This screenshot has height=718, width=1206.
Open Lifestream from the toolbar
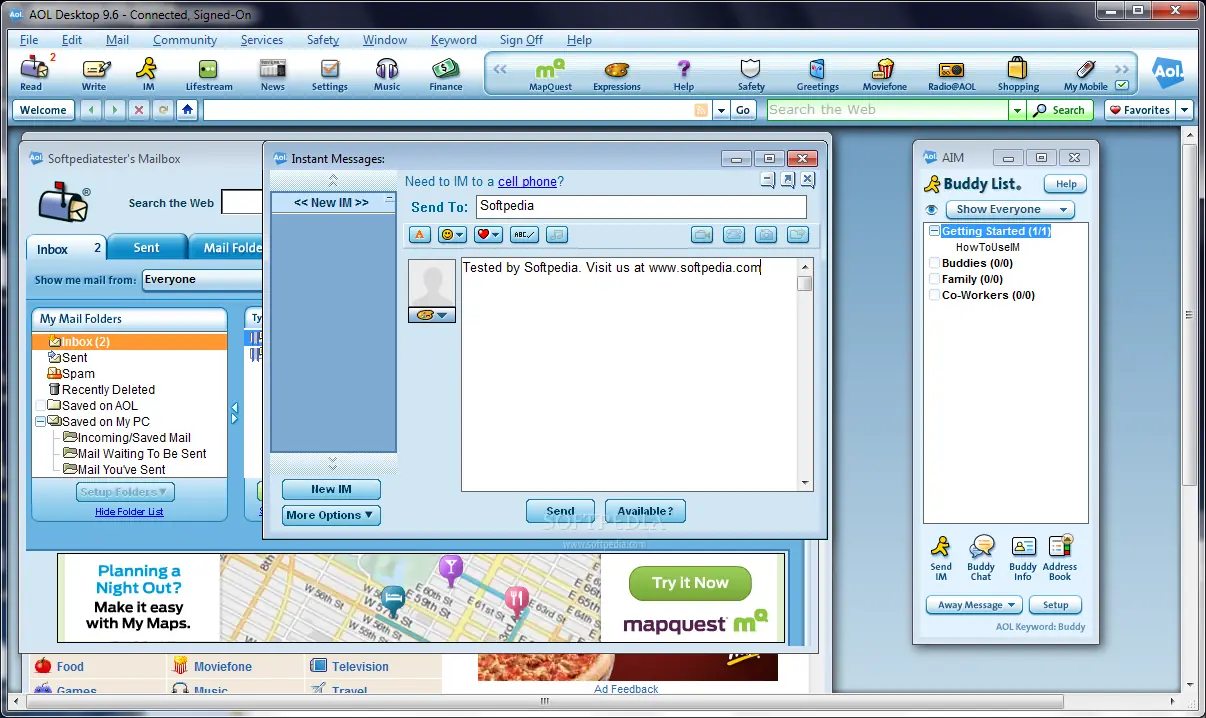(208, 74)
